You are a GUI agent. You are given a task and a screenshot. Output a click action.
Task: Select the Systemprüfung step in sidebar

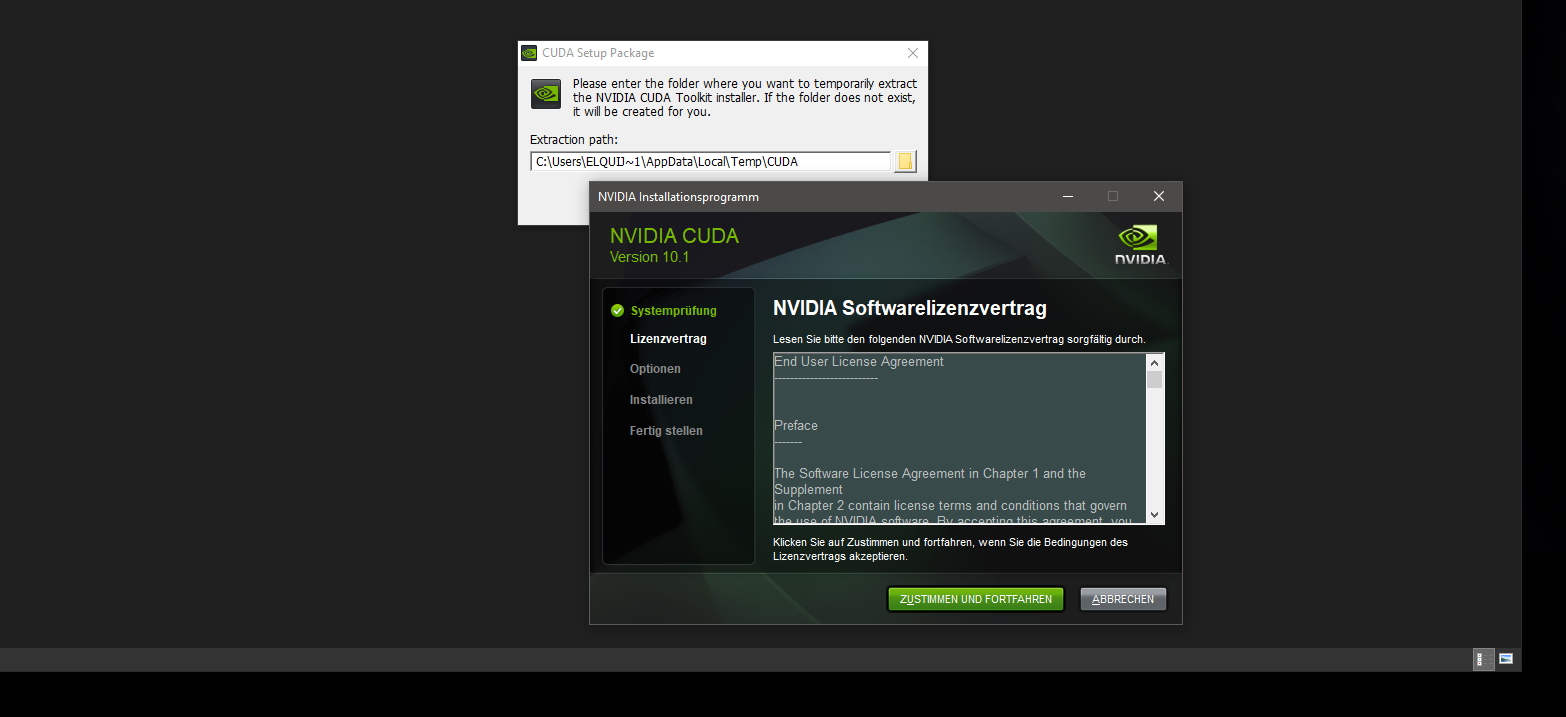pyautogui.click(x=673, y=311)
